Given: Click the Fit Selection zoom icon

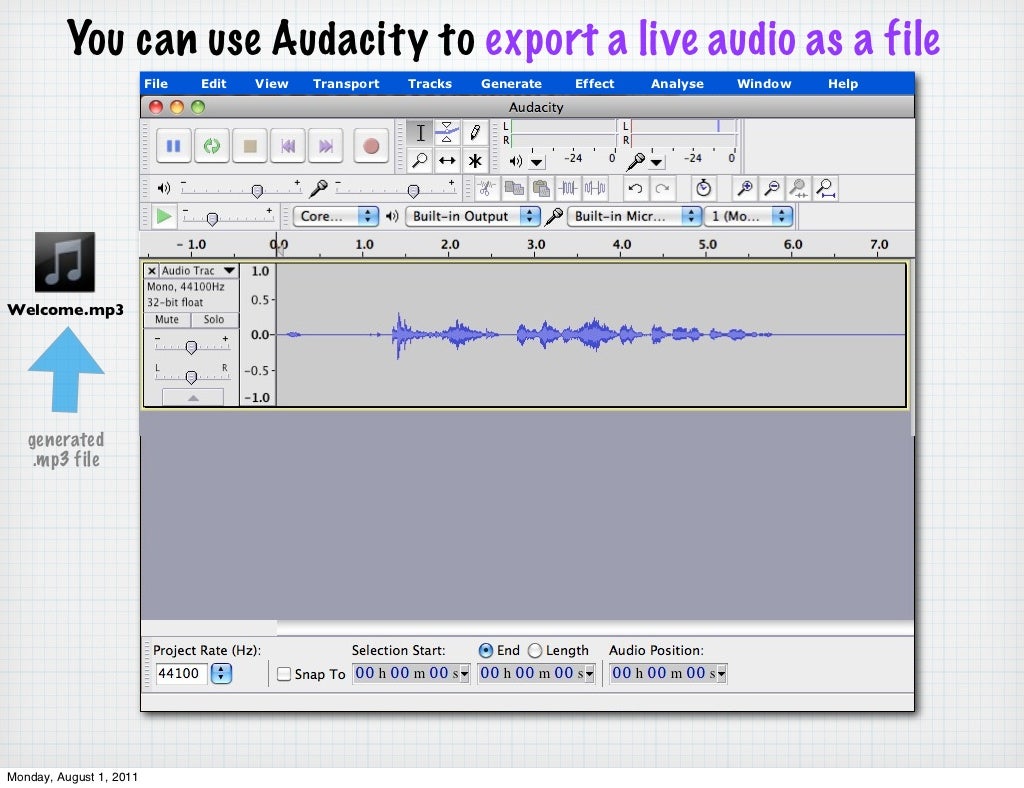Looking at the screenshot, I should (798, 189).
